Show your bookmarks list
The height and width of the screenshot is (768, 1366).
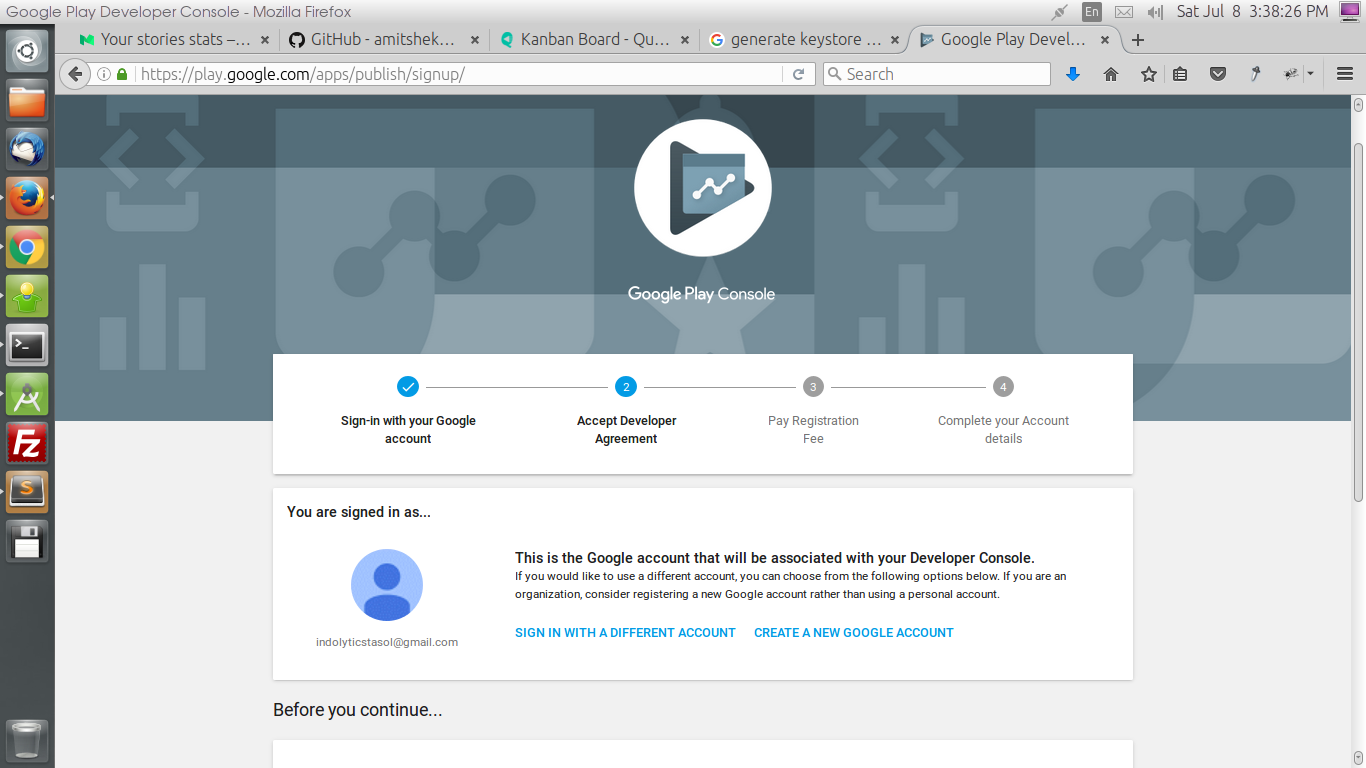click(x=1180, y=74)
